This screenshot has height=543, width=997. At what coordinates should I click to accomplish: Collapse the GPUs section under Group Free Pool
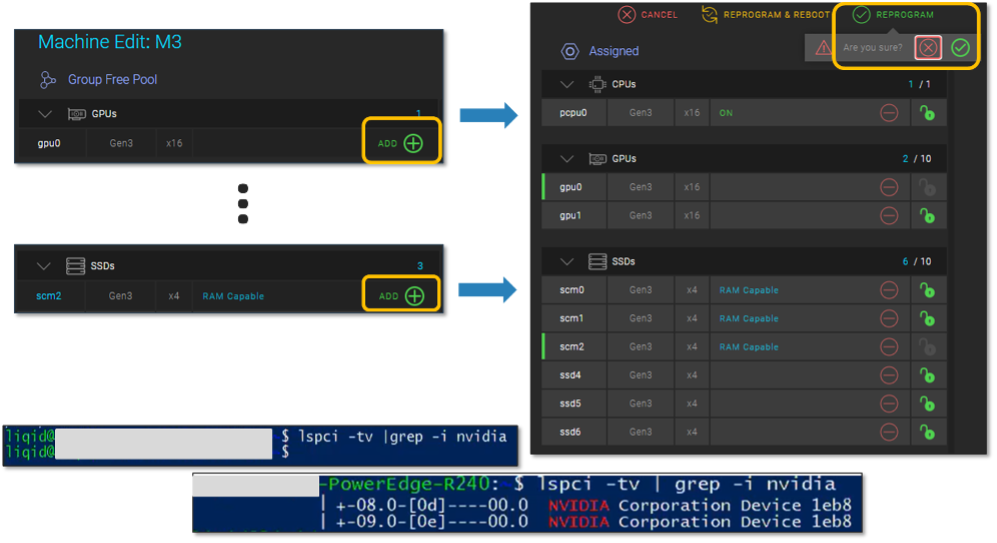tap(44, 114)
